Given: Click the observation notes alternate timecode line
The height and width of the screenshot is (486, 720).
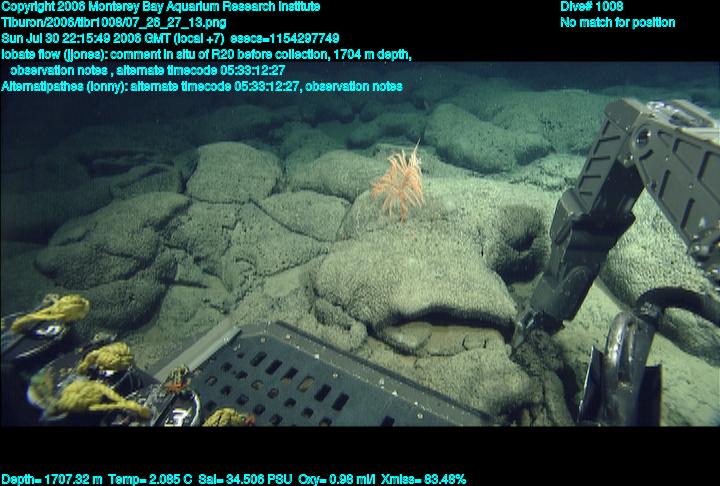Looking at the screenshot, I should click(x=148, y=70).
